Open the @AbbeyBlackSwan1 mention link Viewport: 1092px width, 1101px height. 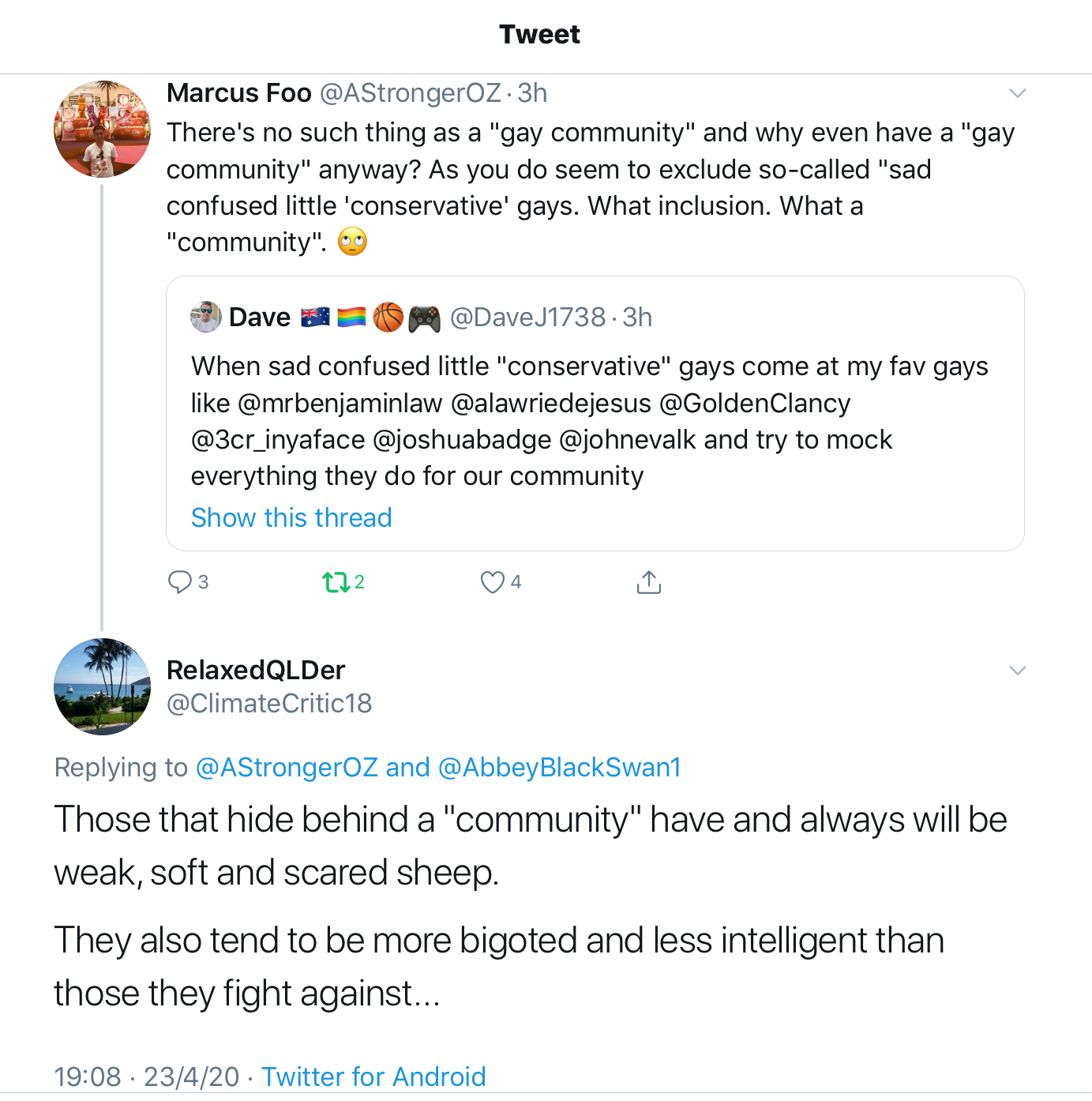pyautogui.click(x=559, y=767)
